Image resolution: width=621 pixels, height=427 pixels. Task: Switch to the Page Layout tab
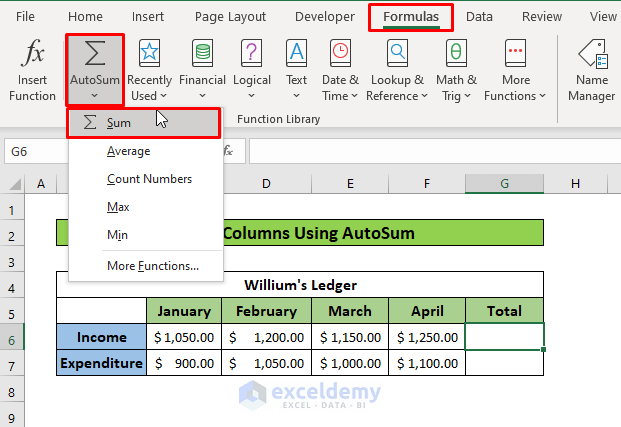coord(230,17)
